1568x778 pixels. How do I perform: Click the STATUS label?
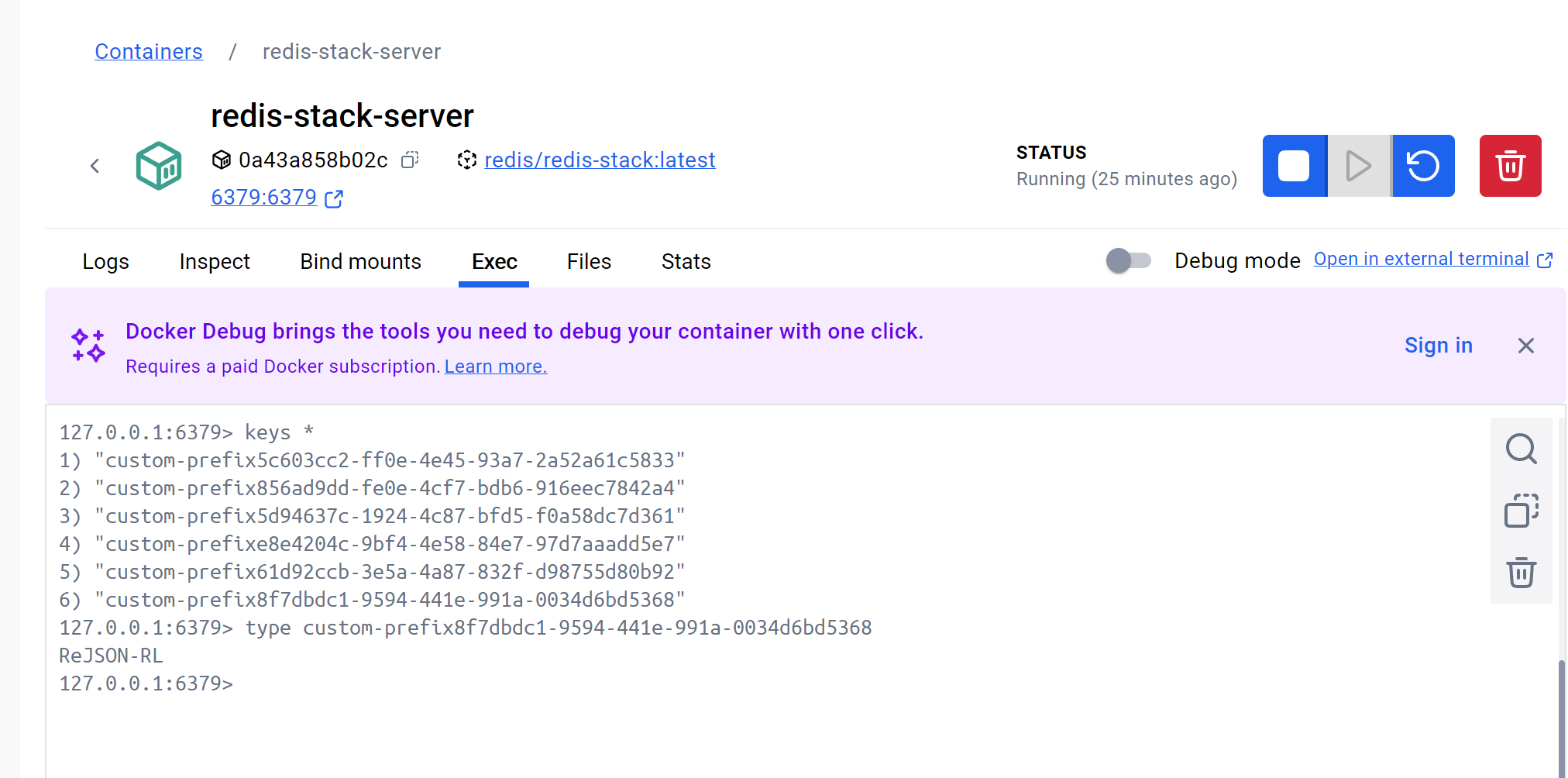(x=1051, y=153)
